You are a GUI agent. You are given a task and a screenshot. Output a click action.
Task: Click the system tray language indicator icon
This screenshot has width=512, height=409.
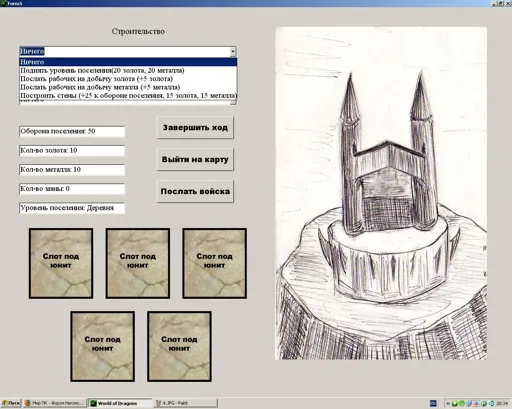point(433,403)
